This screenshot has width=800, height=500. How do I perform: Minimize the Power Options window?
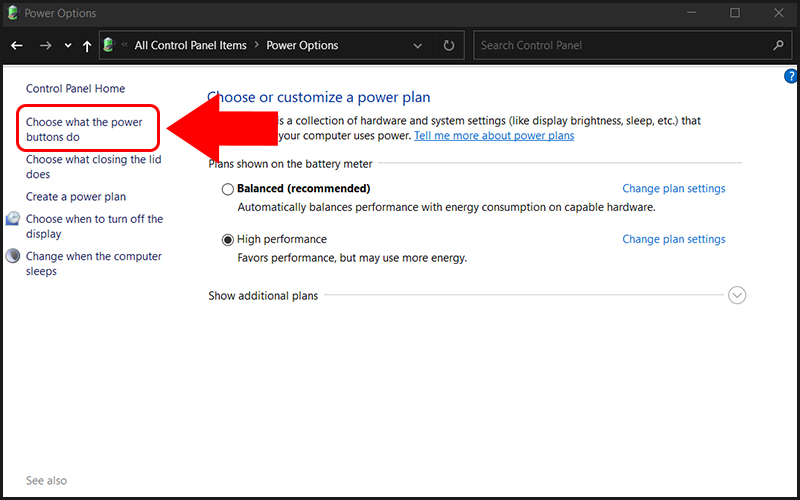(x=691, y=13)
